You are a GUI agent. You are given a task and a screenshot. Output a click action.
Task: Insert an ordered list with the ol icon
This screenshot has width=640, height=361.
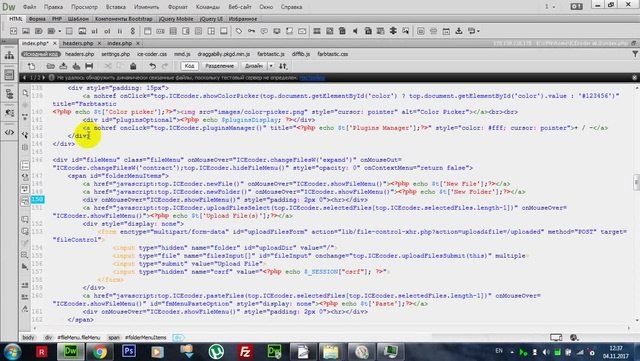(x=107, y=31)
